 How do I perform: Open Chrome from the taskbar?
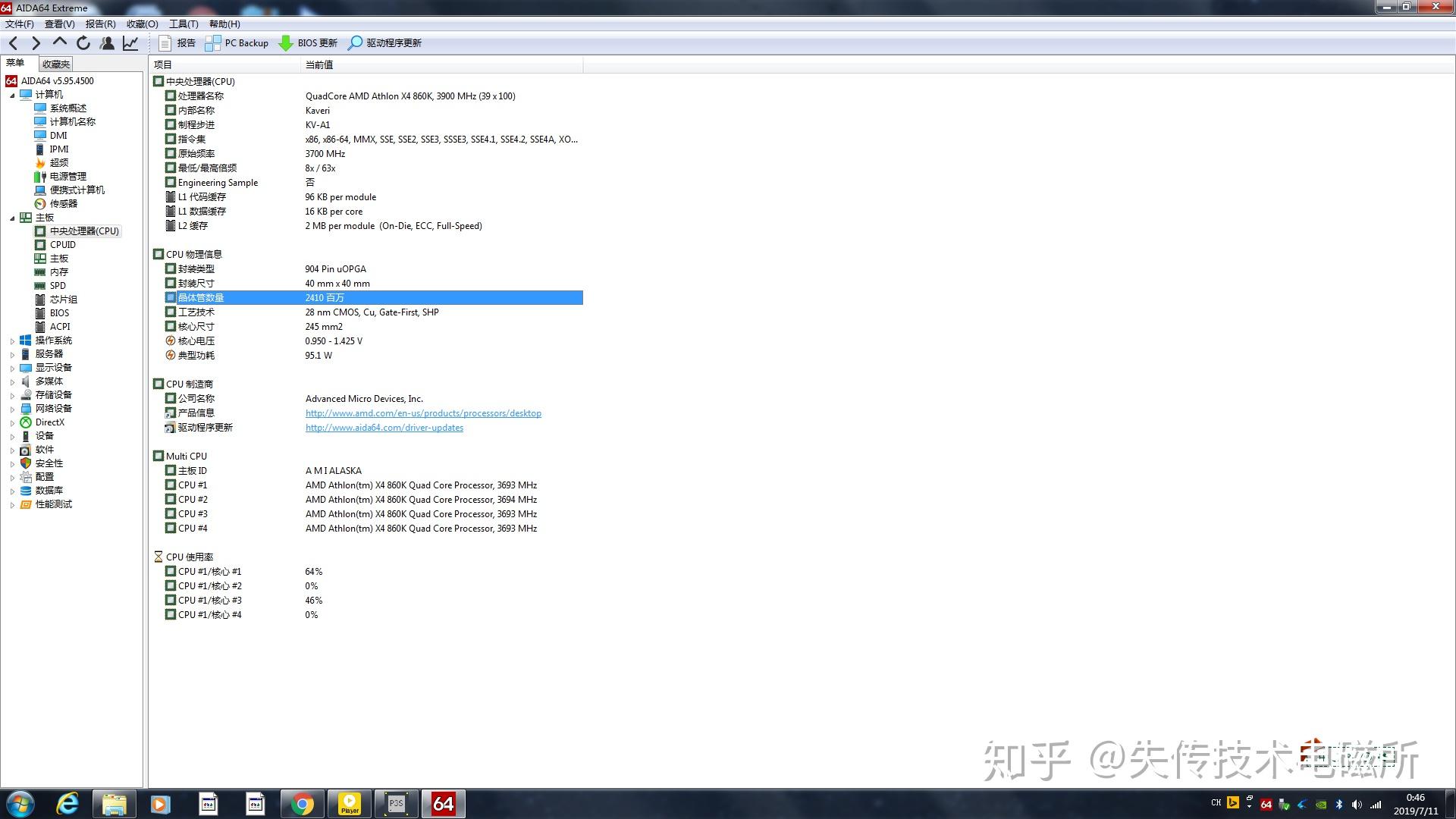(303, 804)
